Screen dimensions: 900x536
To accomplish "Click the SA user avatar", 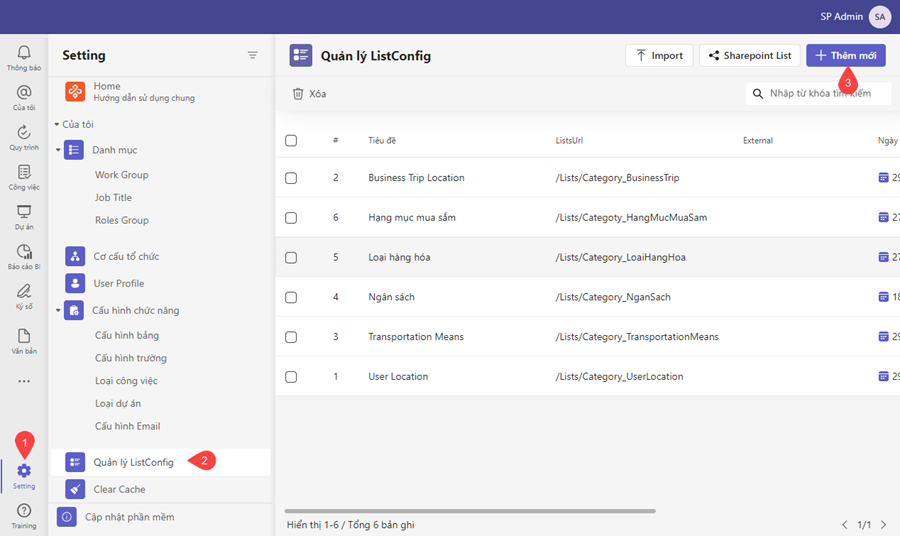I will tap(879, 17).
